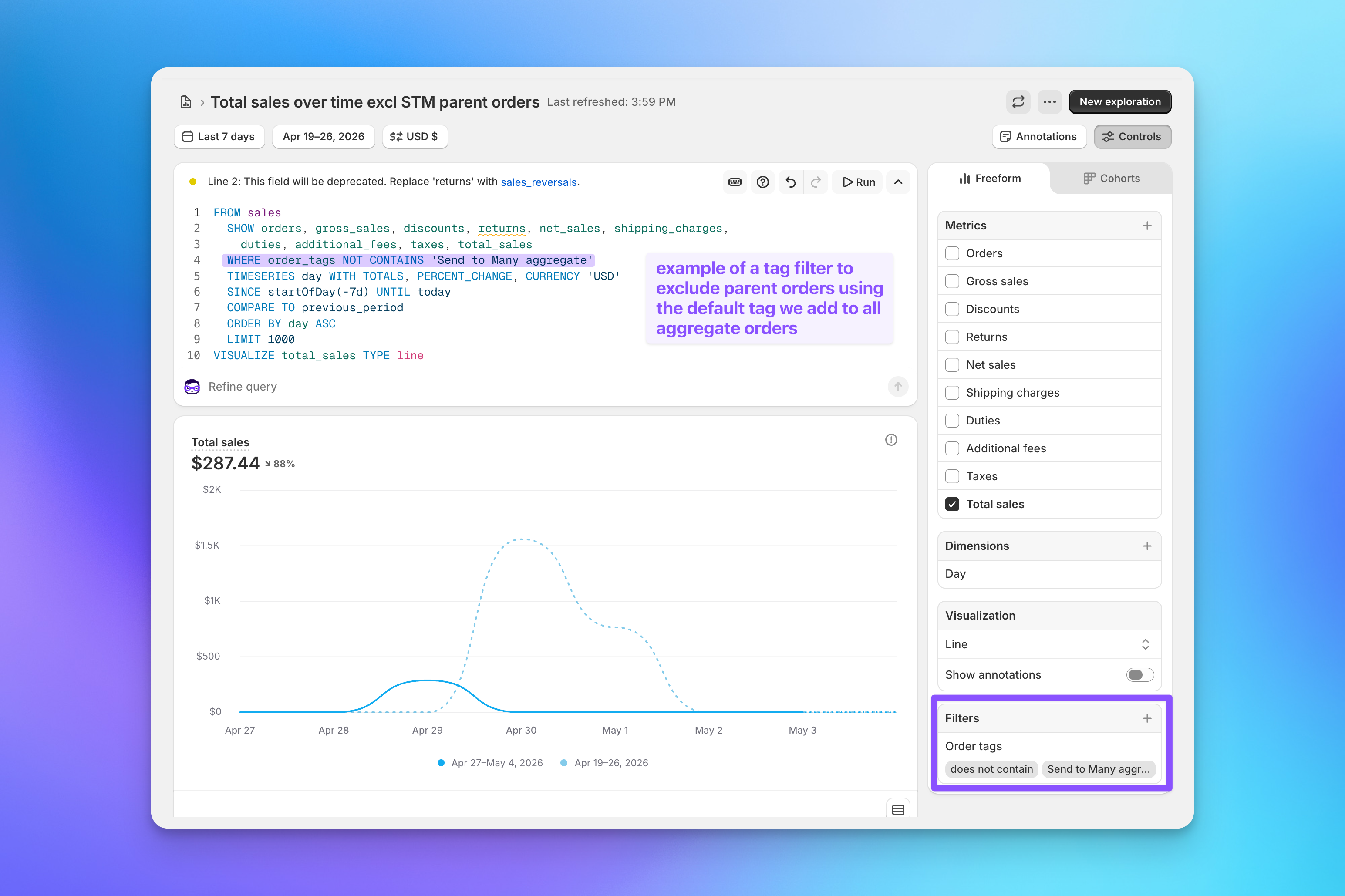Check the Orders metric

pyautogui.click(x=952, y=254)
